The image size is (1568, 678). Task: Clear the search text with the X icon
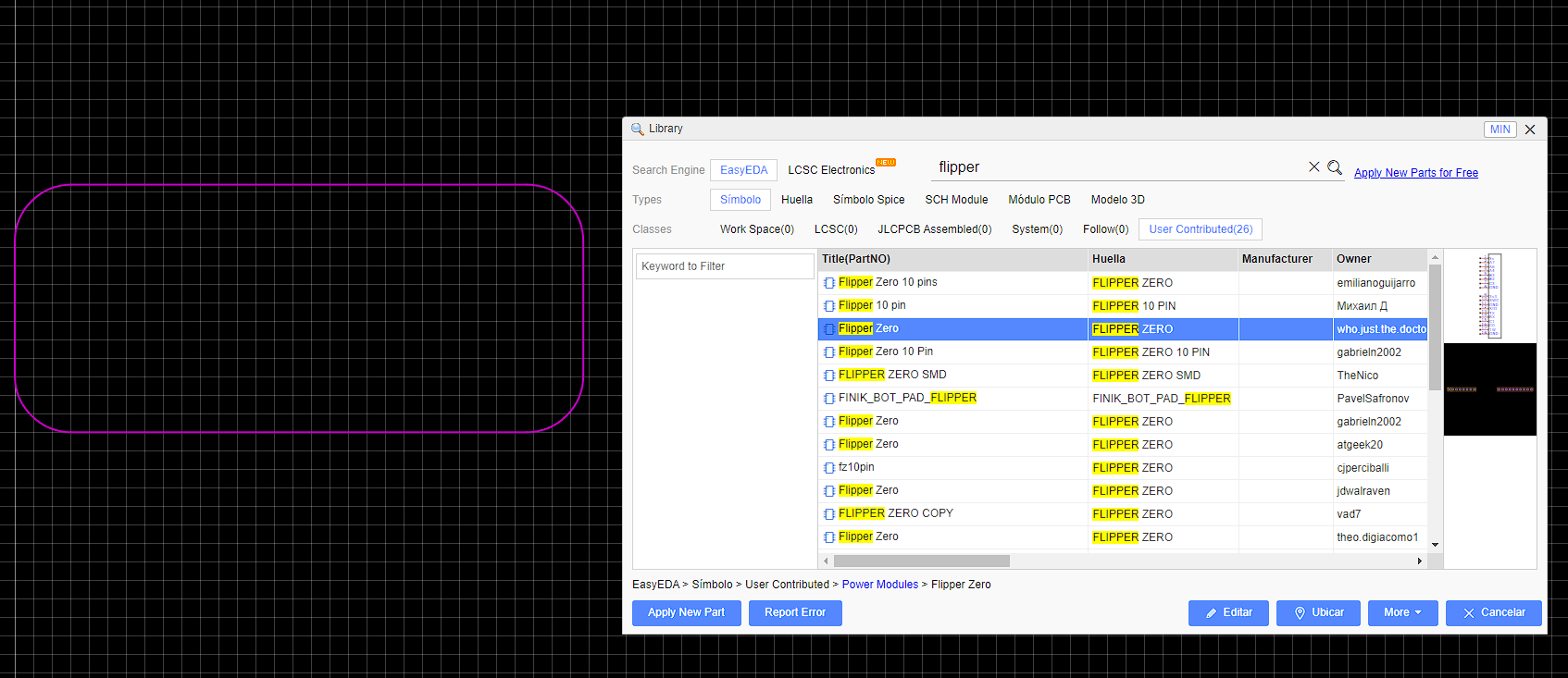coord(1313,167)
